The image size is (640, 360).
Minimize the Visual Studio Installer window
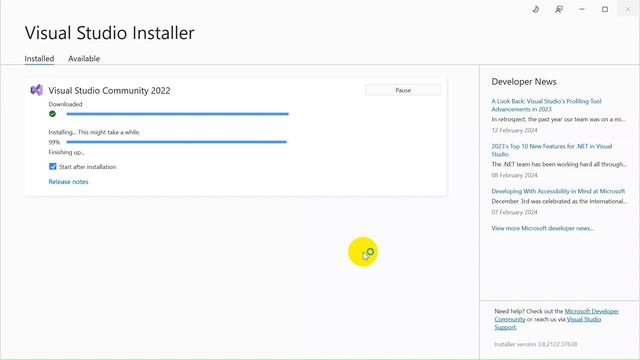click(582, 9)
